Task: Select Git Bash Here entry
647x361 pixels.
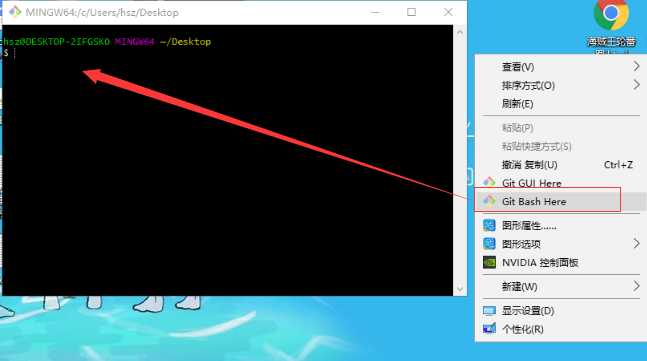Action: 561,201
